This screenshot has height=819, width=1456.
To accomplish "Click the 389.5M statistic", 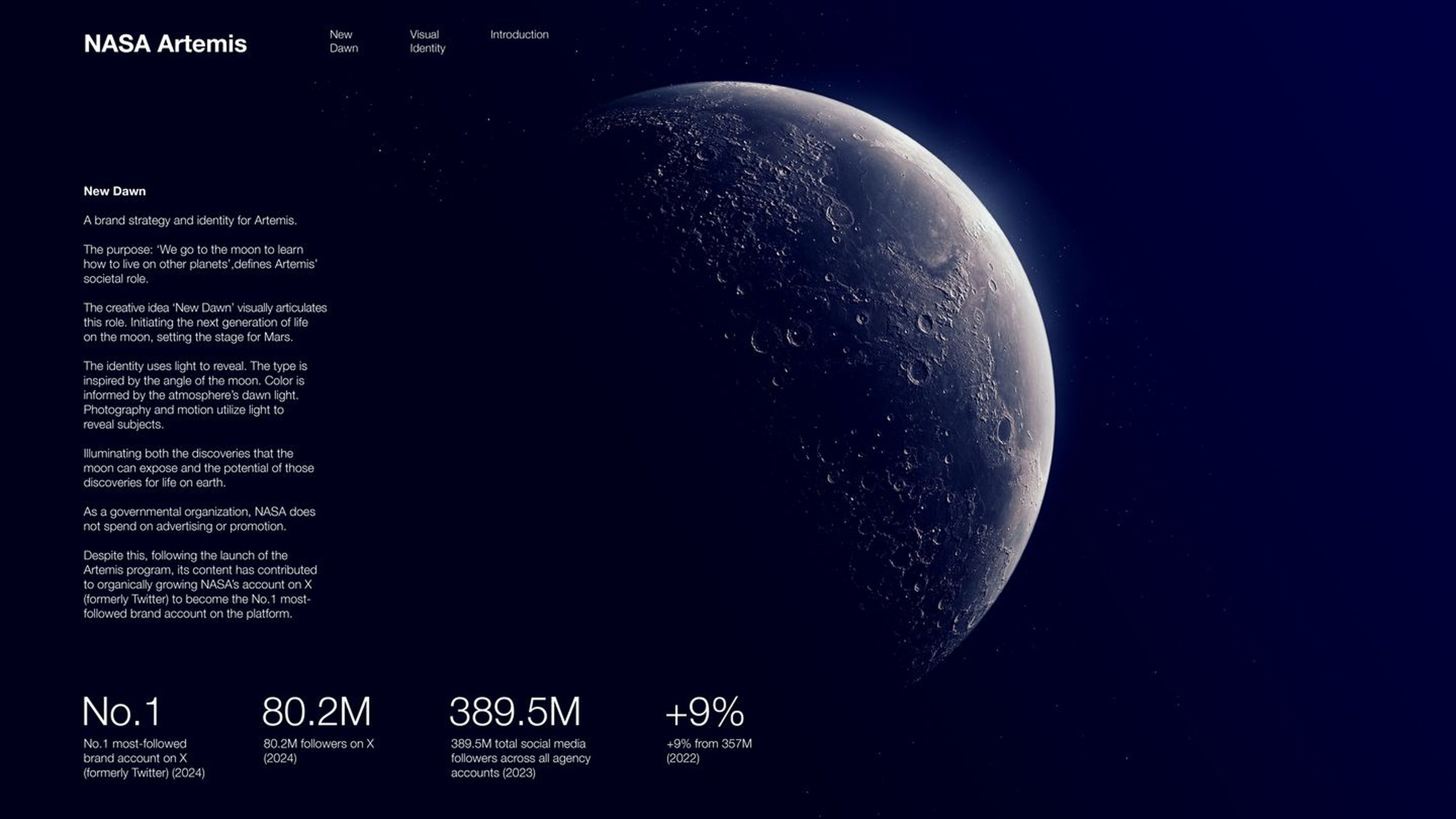I will (x=515, y=712).
